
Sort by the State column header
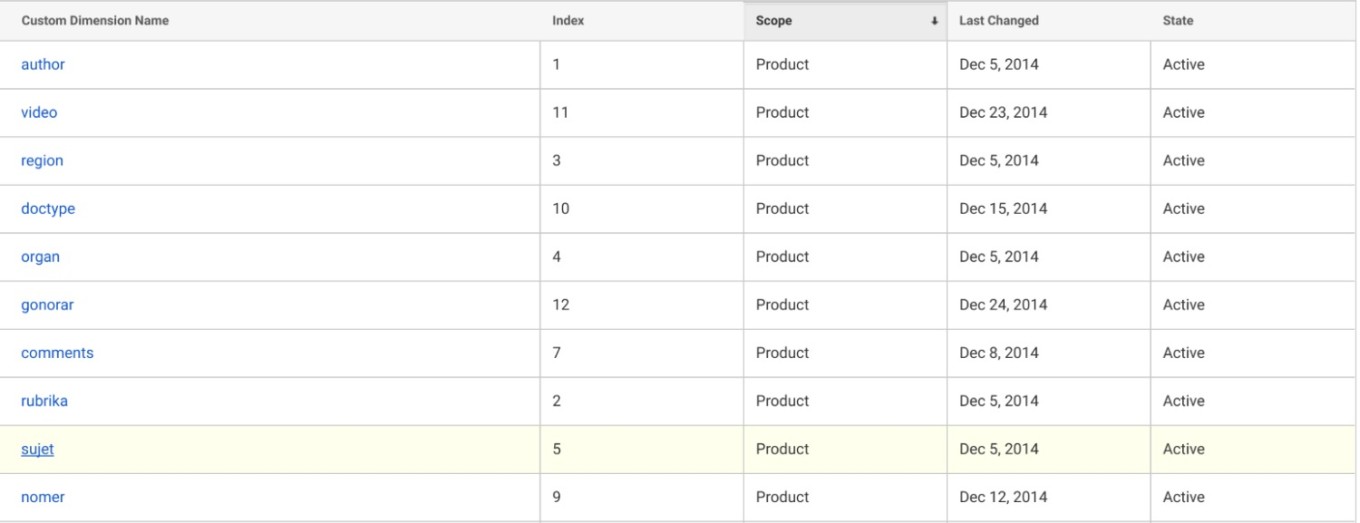pyautogui.click(x=1178, y=21)
